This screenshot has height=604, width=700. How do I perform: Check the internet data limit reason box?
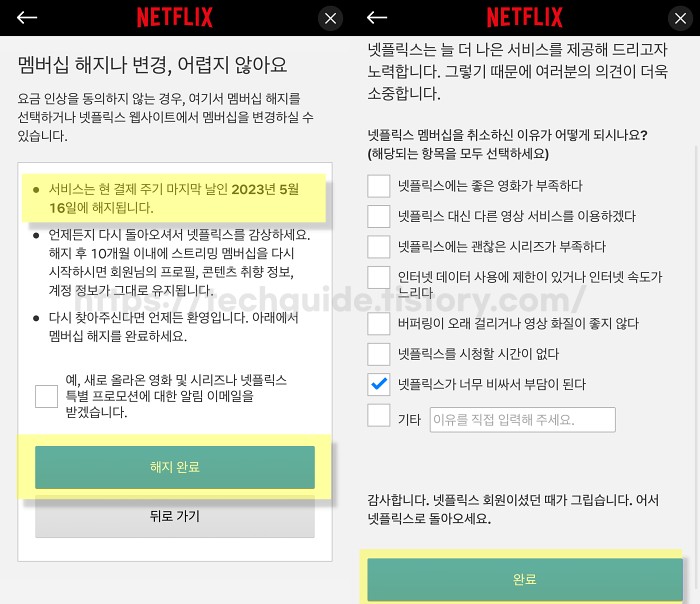tap(379, 277)
